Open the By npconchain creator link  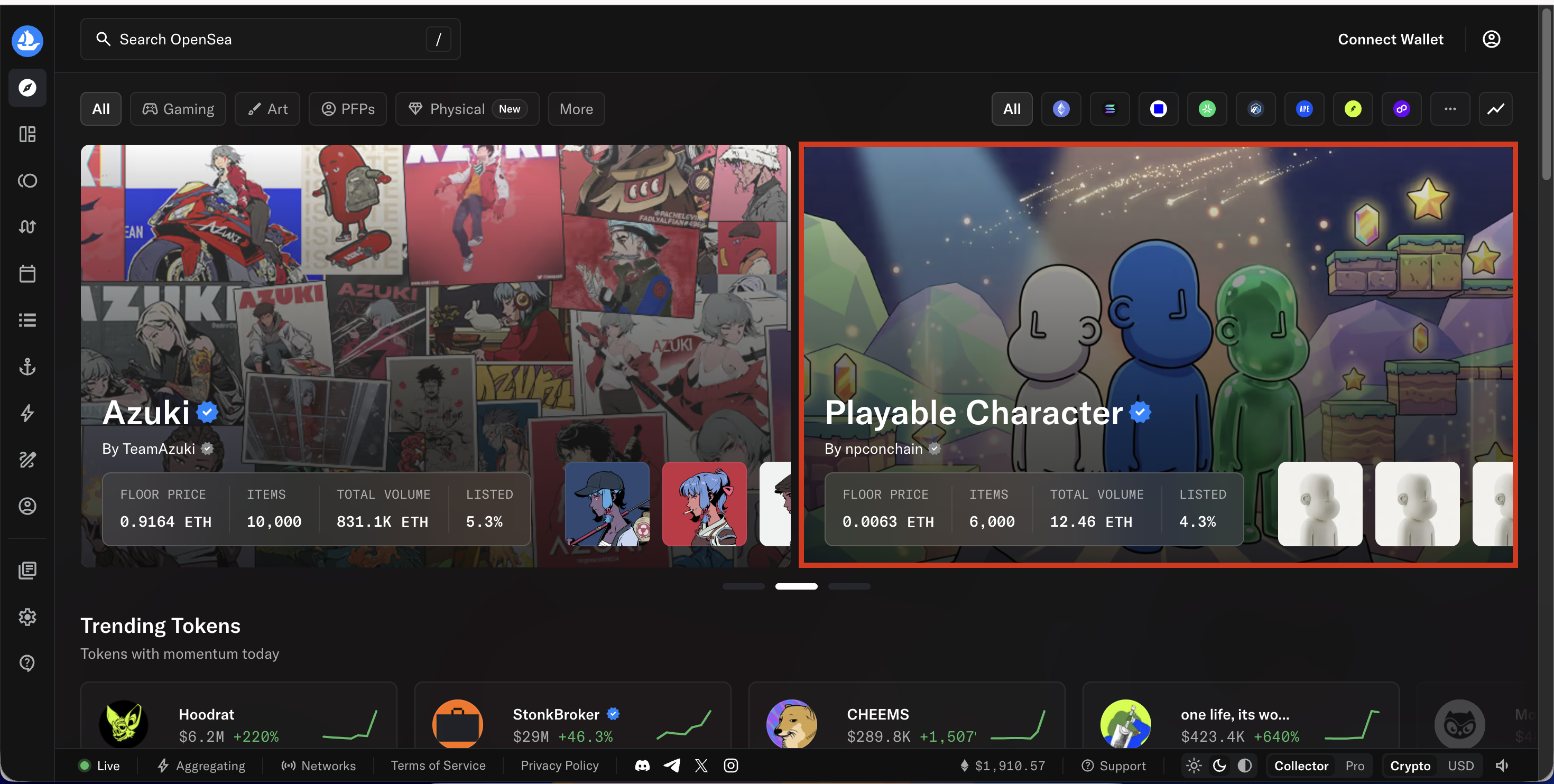tap(883, 449)
